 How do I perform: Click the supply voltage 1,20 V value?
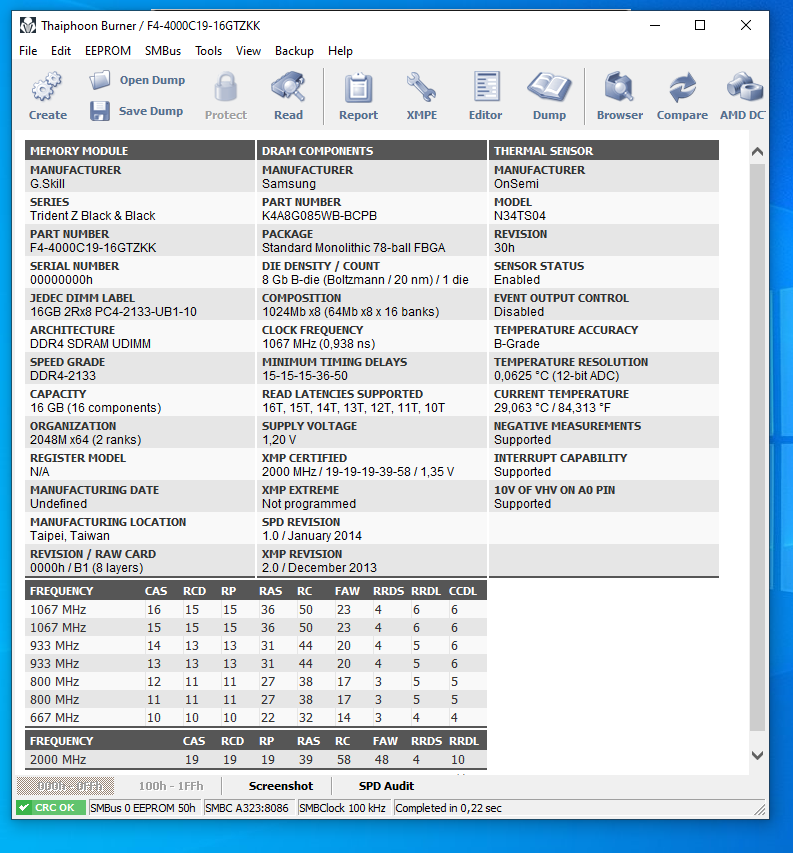(x=279, y=440)
